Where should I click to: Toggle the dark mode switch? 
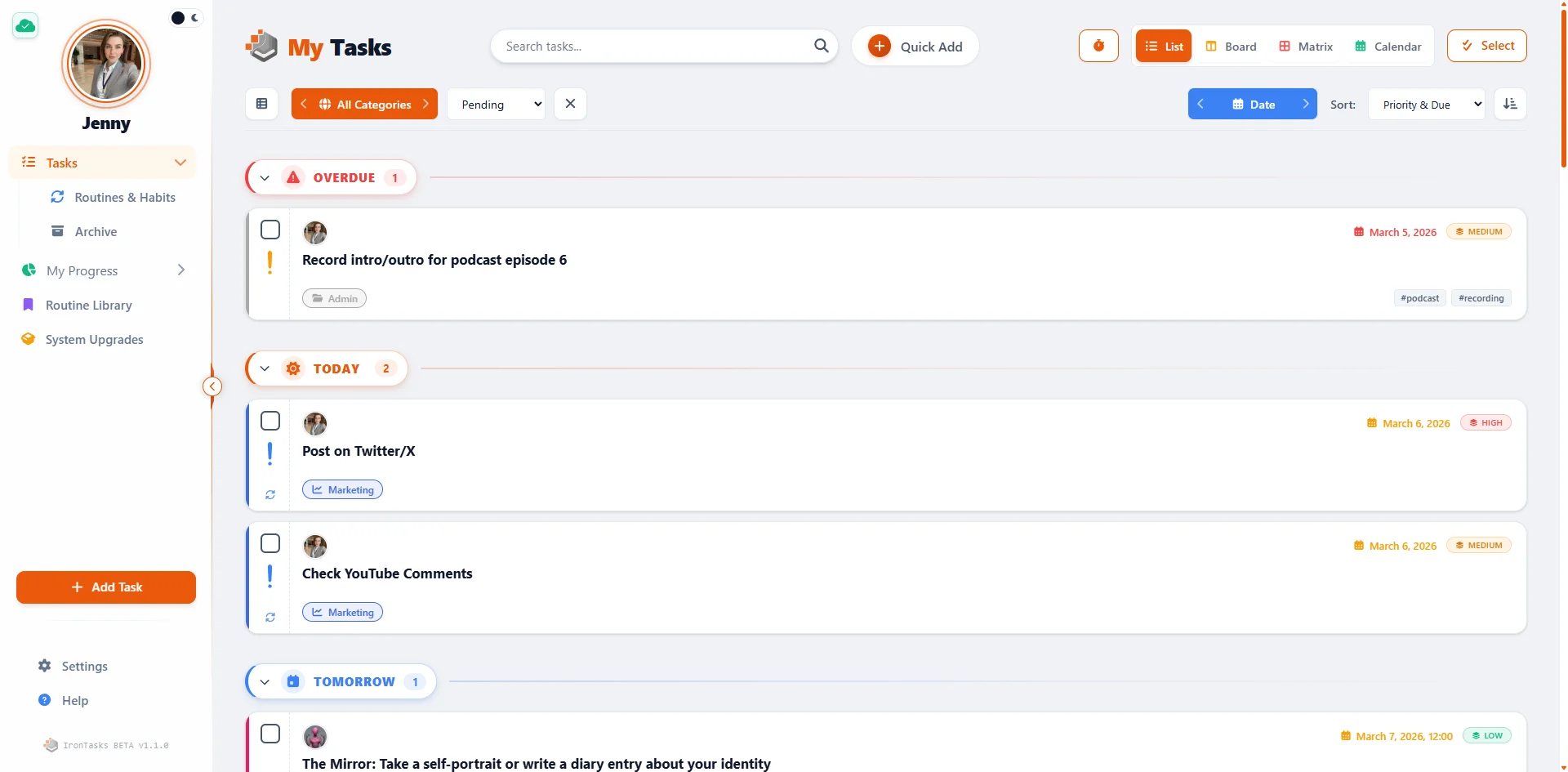click(x=185, y=18)
